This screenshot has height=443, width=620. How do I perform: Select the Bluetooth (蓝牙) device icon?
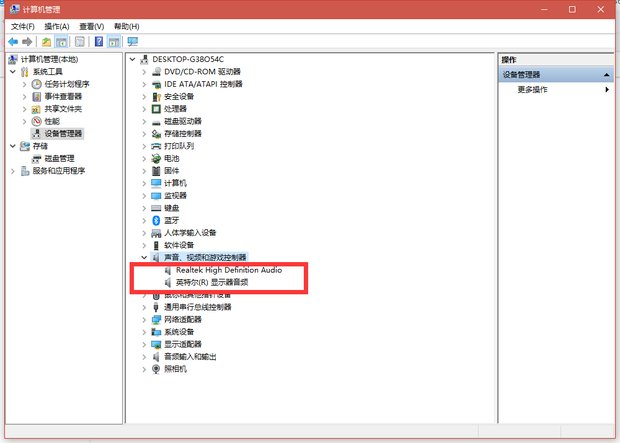click(156, 220)
